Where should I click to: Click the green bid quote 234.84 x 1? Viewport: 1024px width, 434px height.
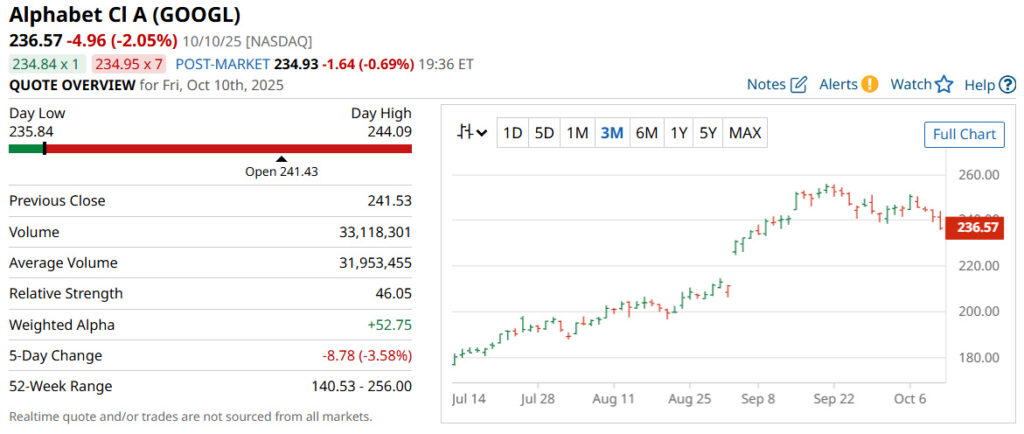(x=46, y=64)
